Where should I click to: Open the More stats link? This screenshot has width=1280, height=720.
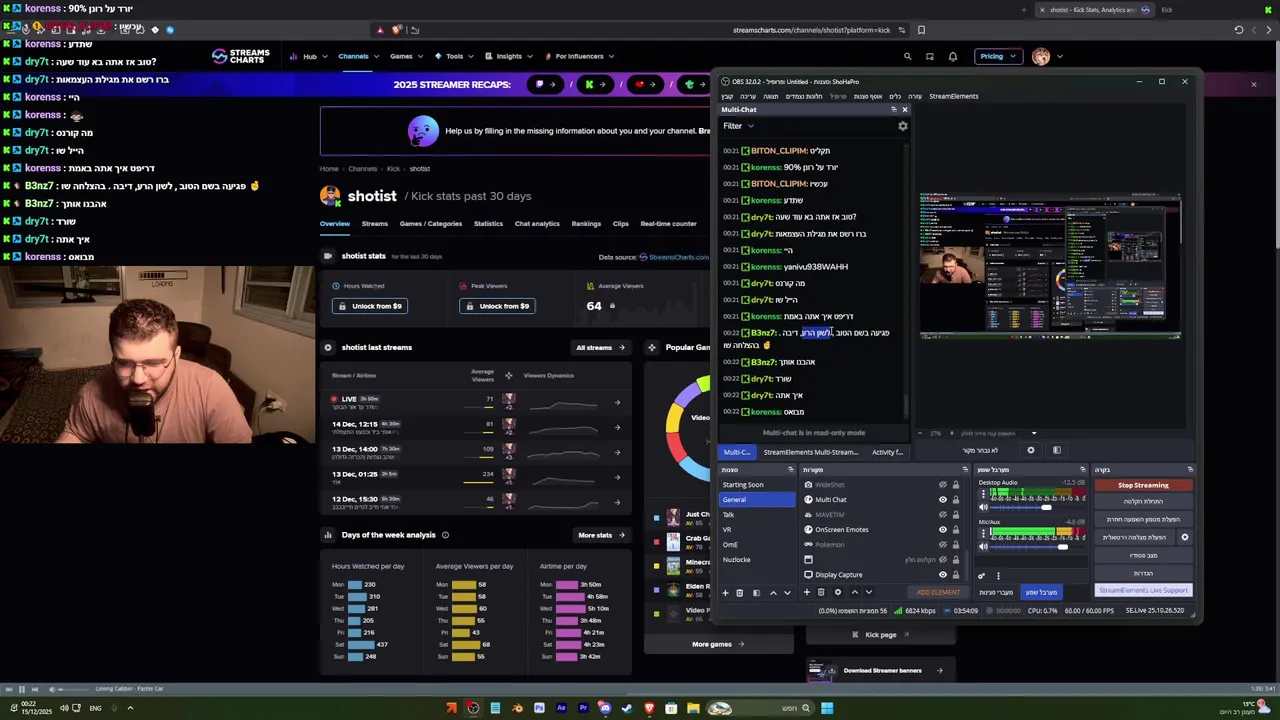tap(601, 535)
